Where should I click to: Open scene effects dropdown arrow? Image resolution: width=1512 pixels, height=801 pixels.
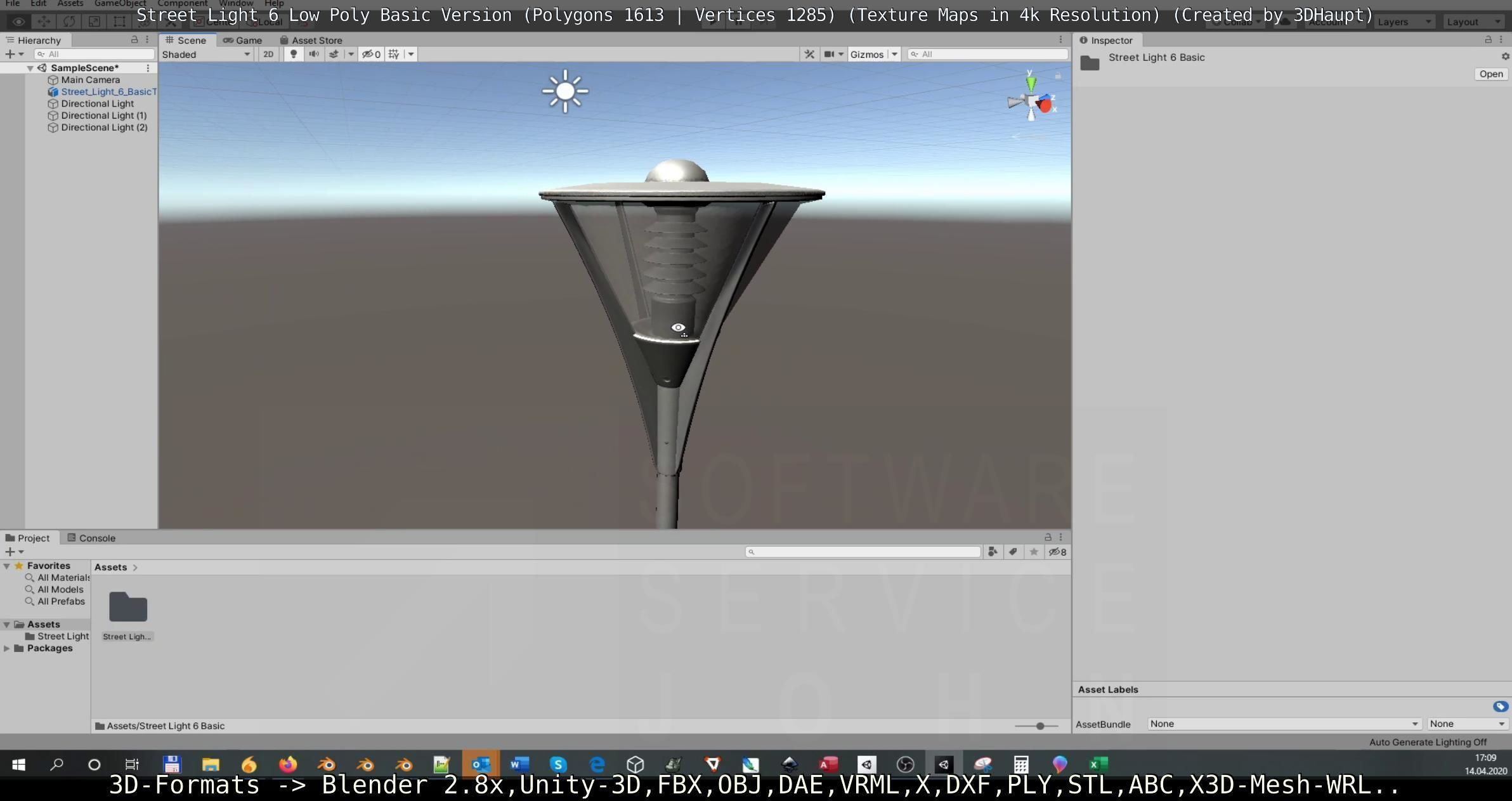tap(351, 55)
